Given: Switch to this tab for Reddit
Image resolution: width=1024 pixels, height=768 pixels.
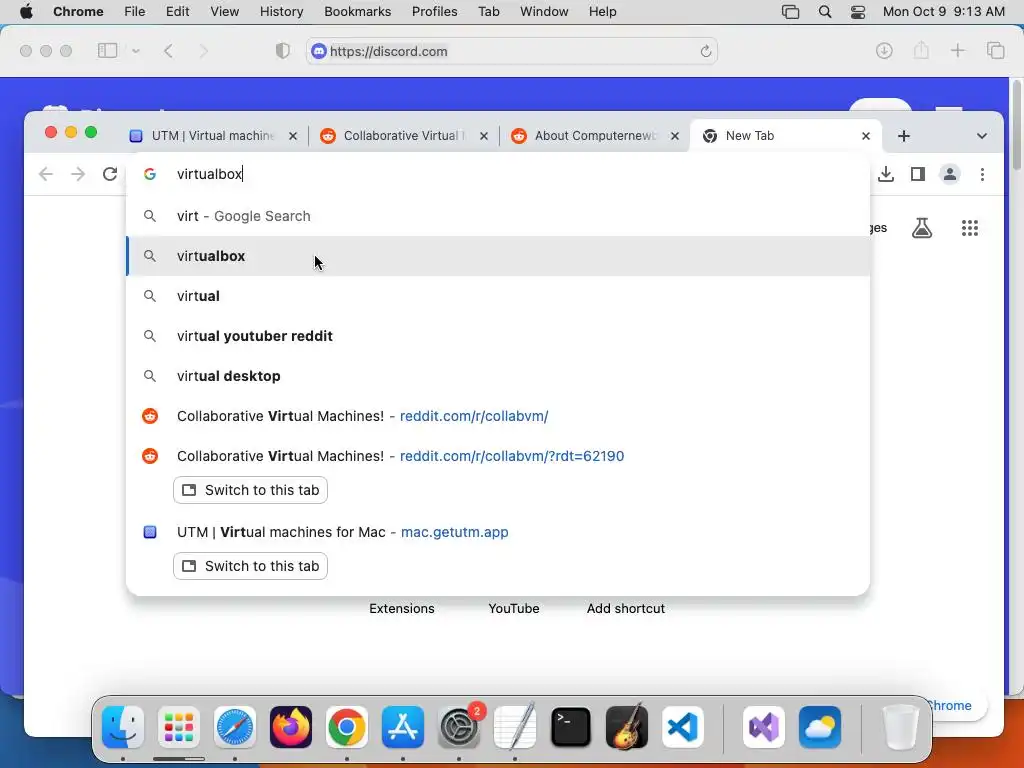Looking at the screenshot, I should click(250, 490).
